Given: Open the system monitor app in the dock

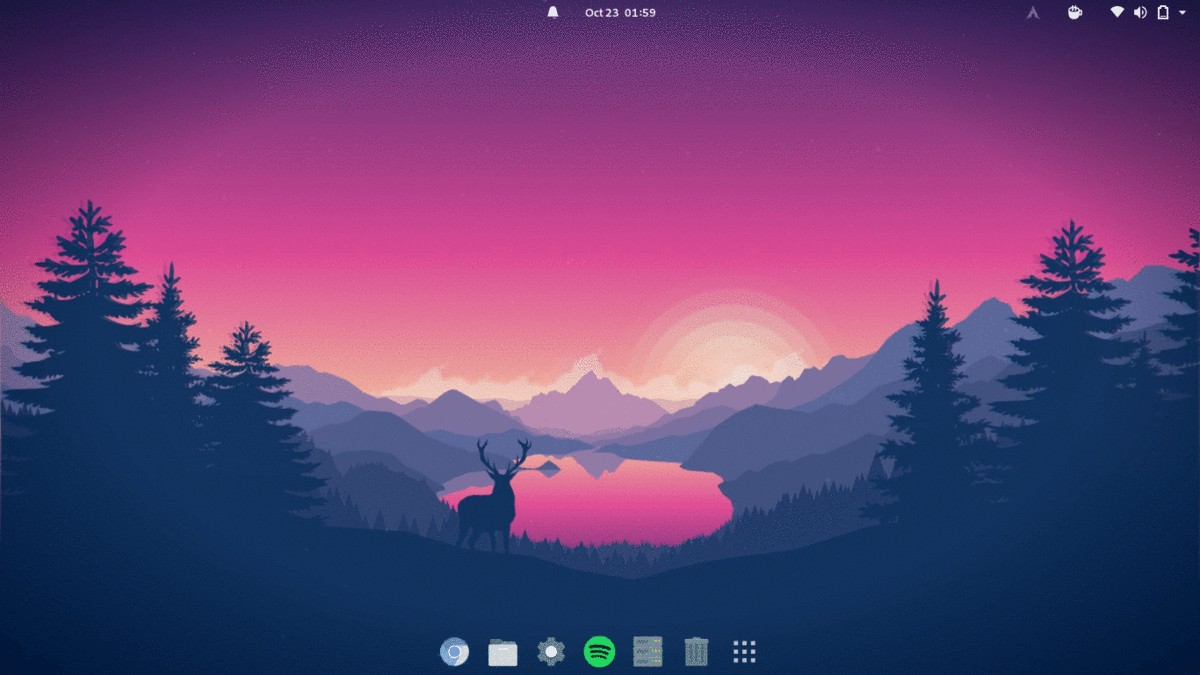Looking at the screenshot, I should pyautogui.click(x=646, y=650).
